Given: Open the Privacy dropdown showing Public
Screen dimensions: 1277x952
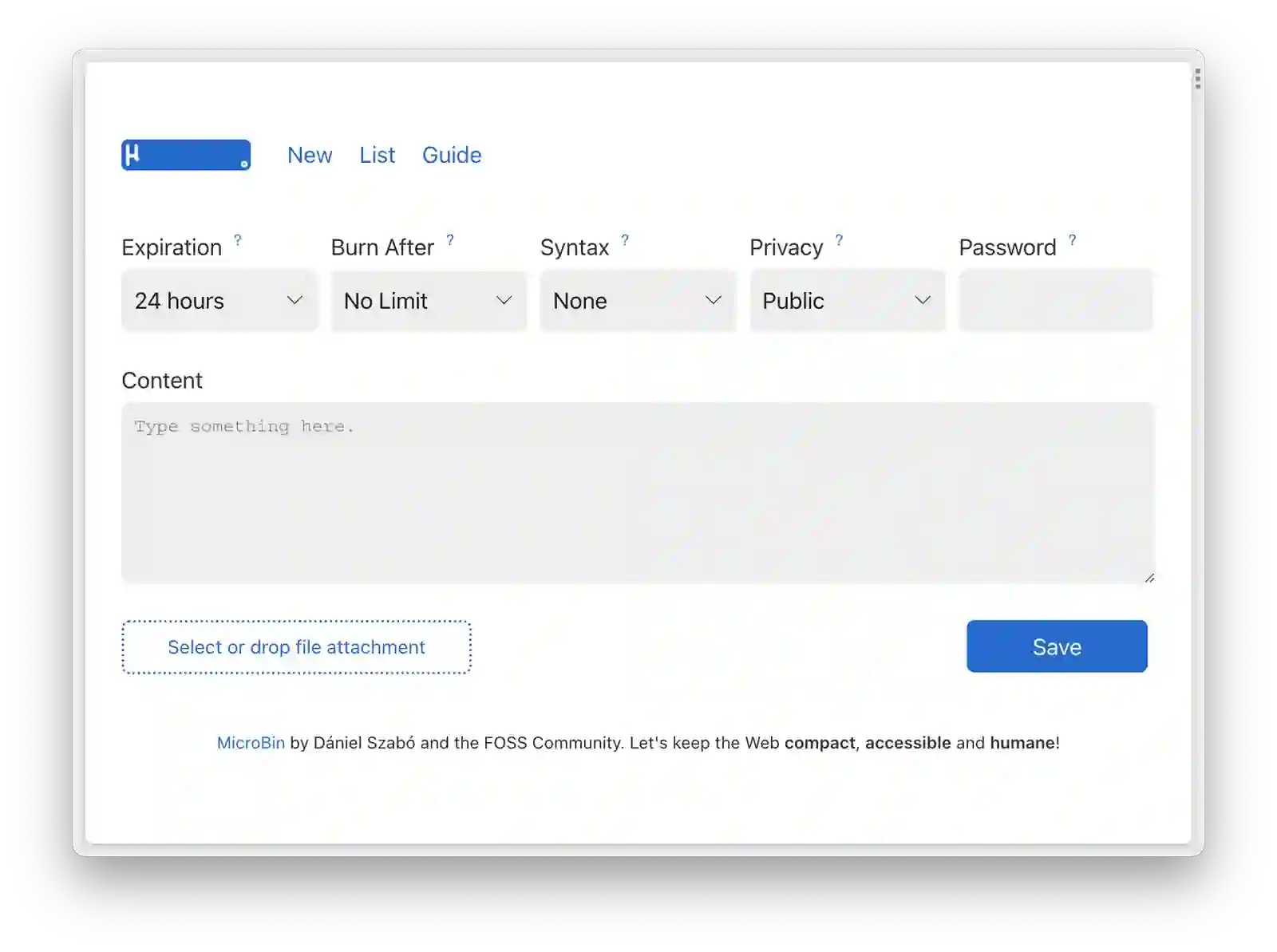Looking at the screenshot, I should click(848, 301).
